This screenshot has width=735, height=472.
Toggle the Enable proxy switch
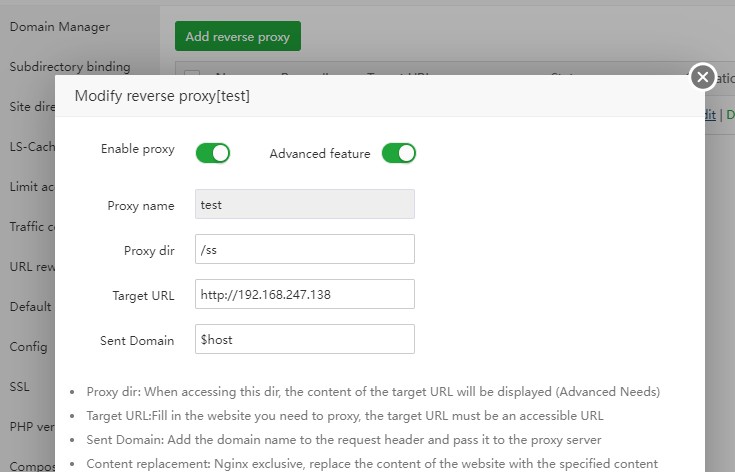212,153
